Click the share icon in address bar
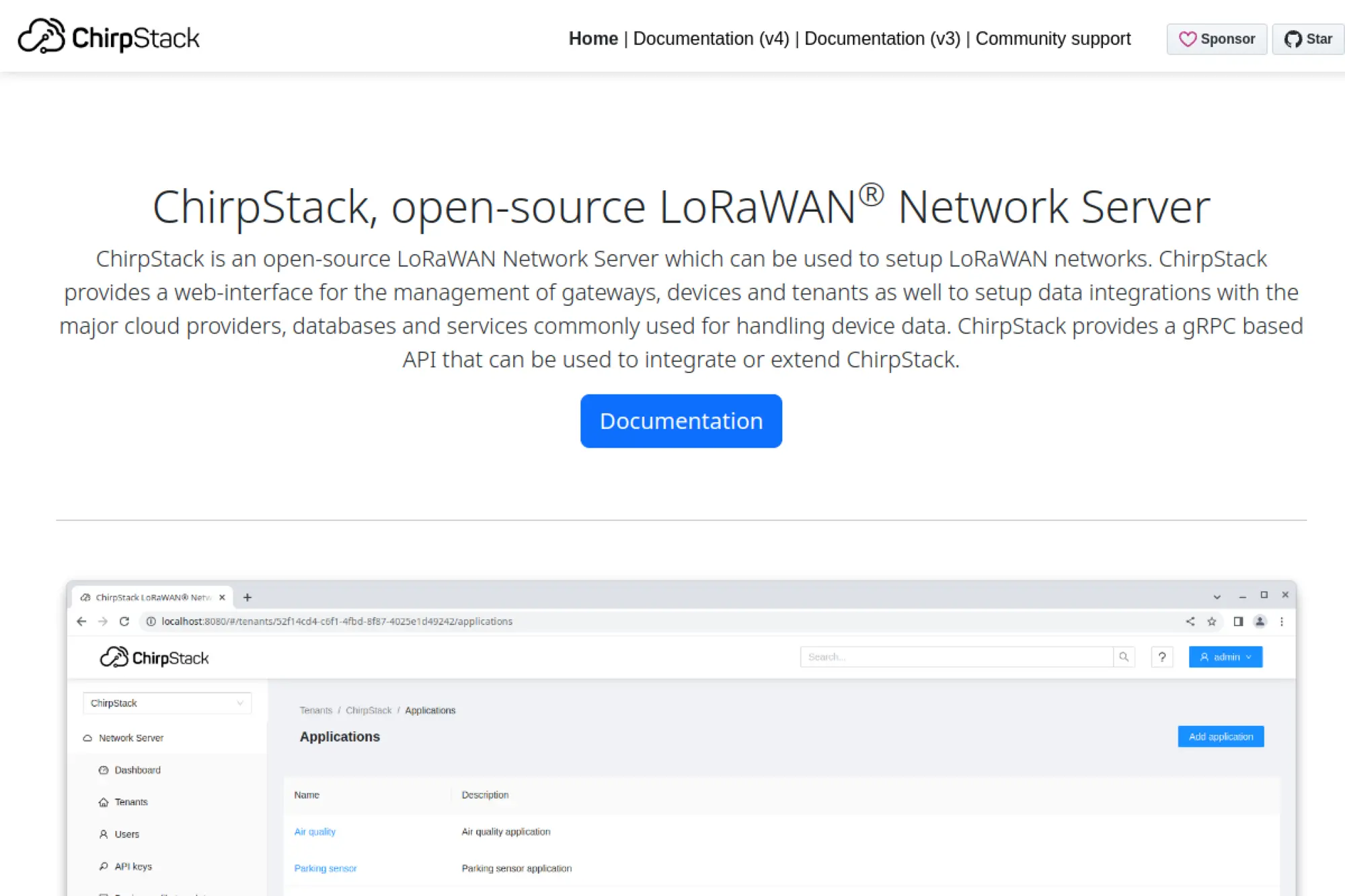 [x=1190, y=621]
